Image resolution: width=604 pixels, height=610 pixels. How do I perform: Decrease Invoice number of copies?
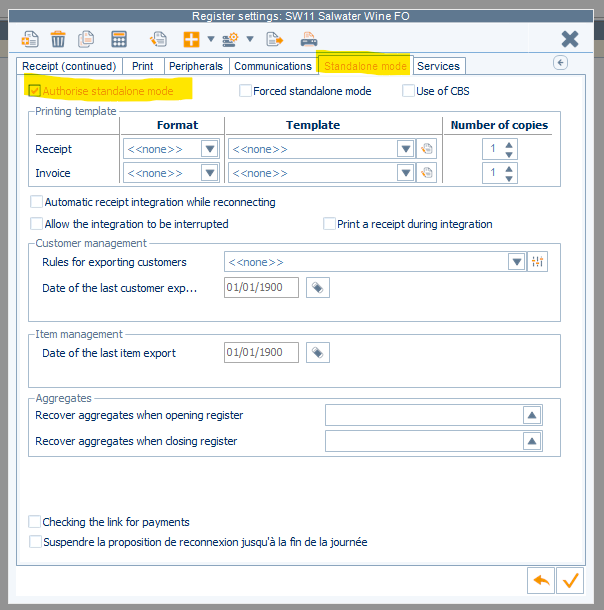pos(509,179)
